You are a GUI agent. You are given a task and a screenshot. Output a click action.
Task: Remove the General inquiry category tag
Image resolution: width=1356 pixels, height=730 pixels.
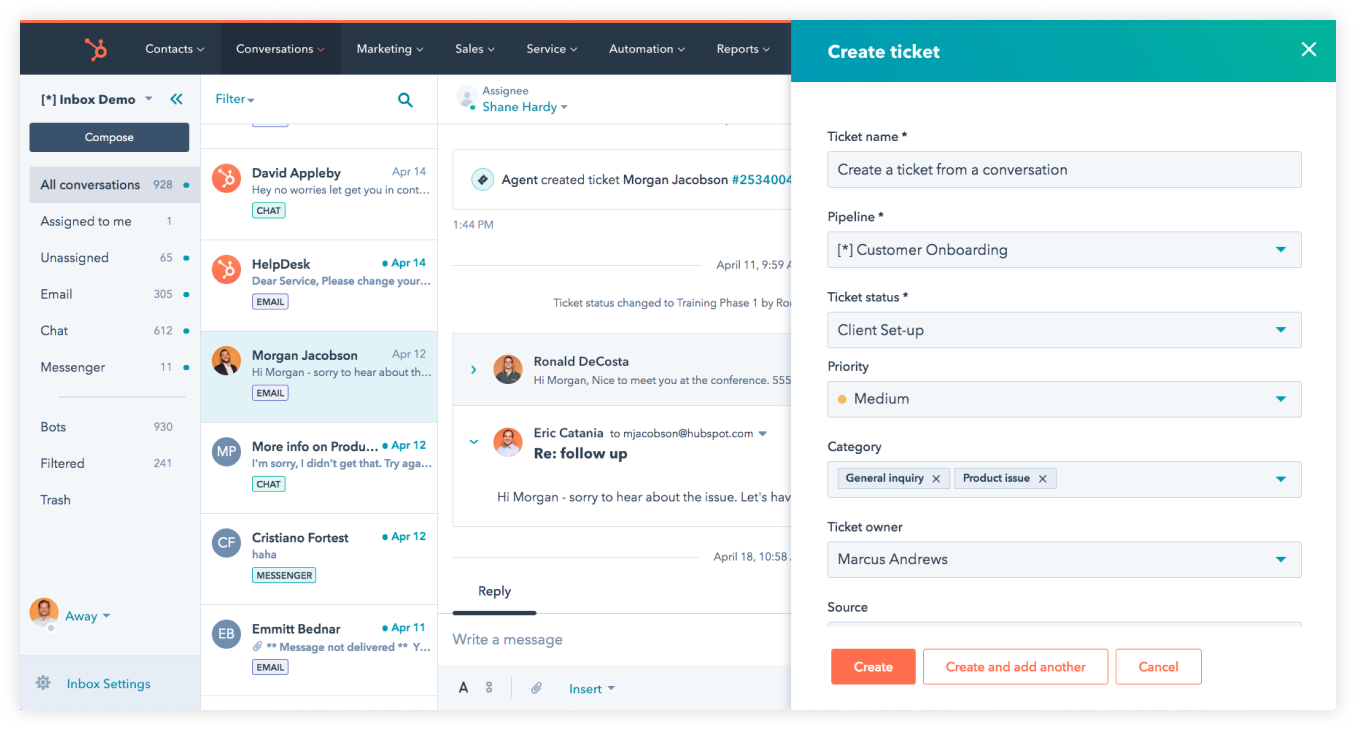(x=936, y=478)
